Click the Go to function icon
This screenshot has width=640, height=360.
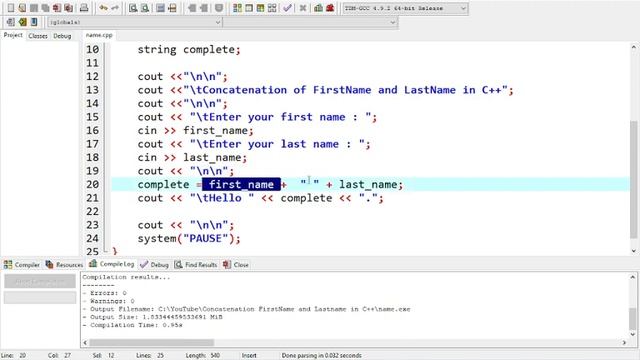[x=161, y=8]
